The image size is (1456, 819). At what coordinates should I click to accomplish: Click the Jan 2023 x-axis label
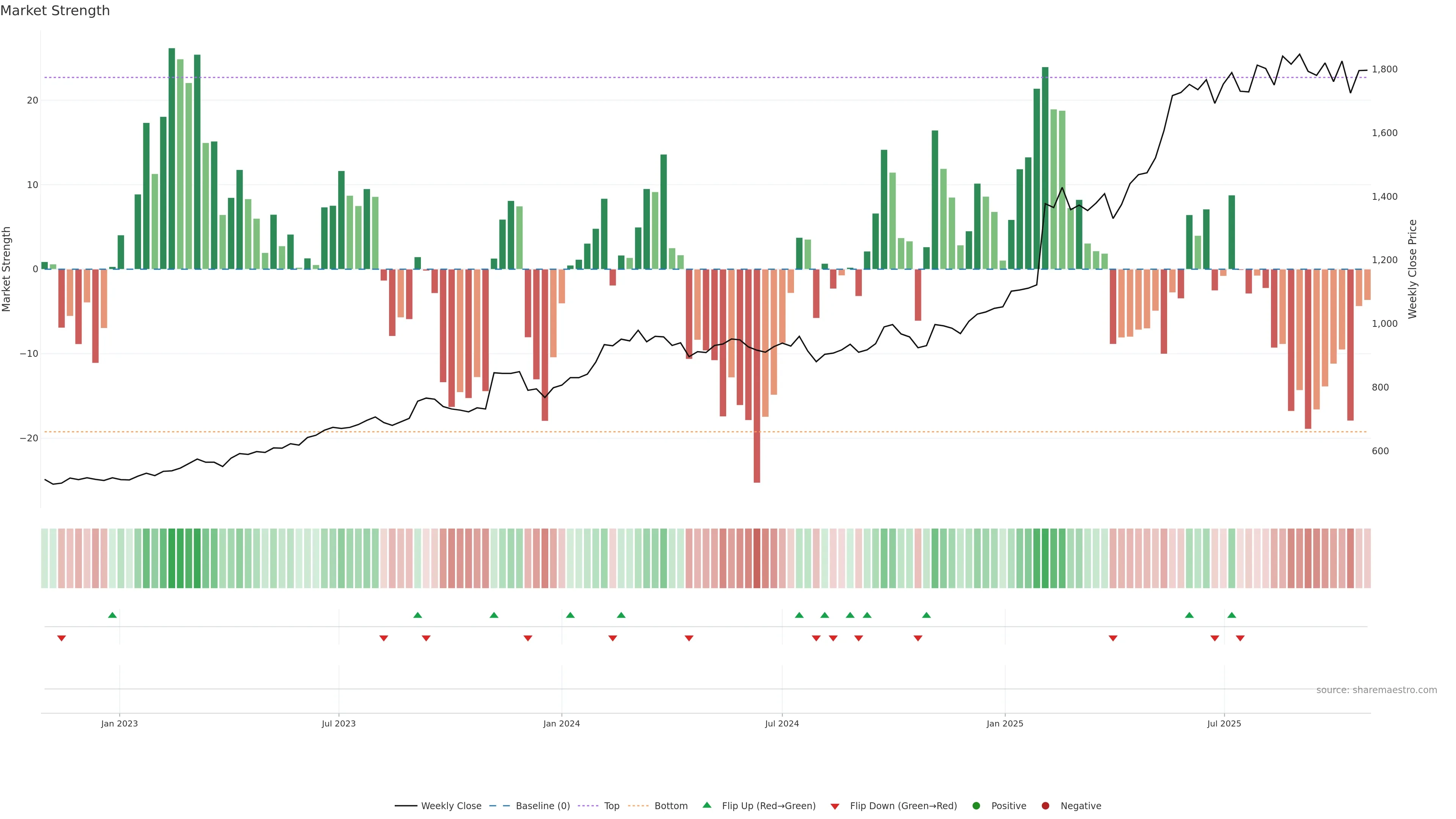119,723
